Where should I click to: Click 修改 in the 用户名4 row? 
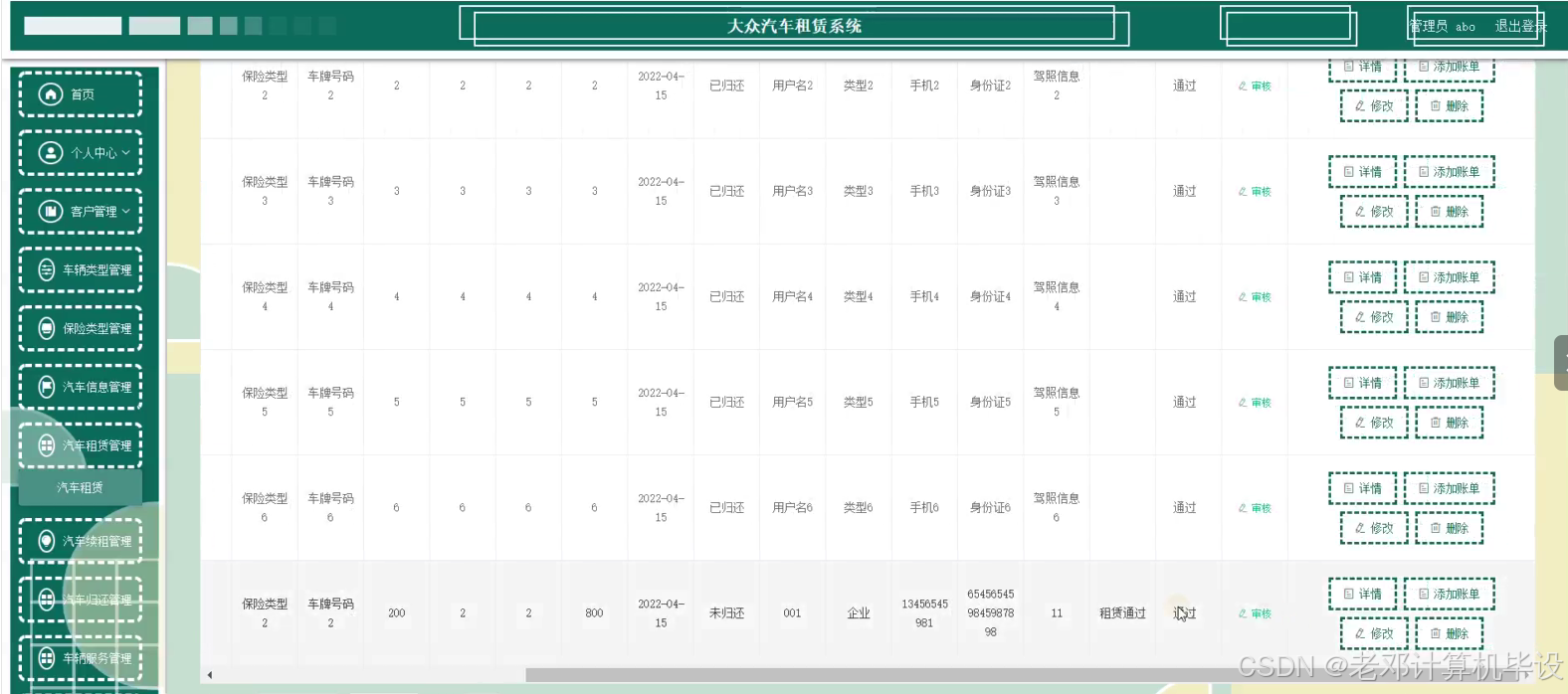point(1374,317)
